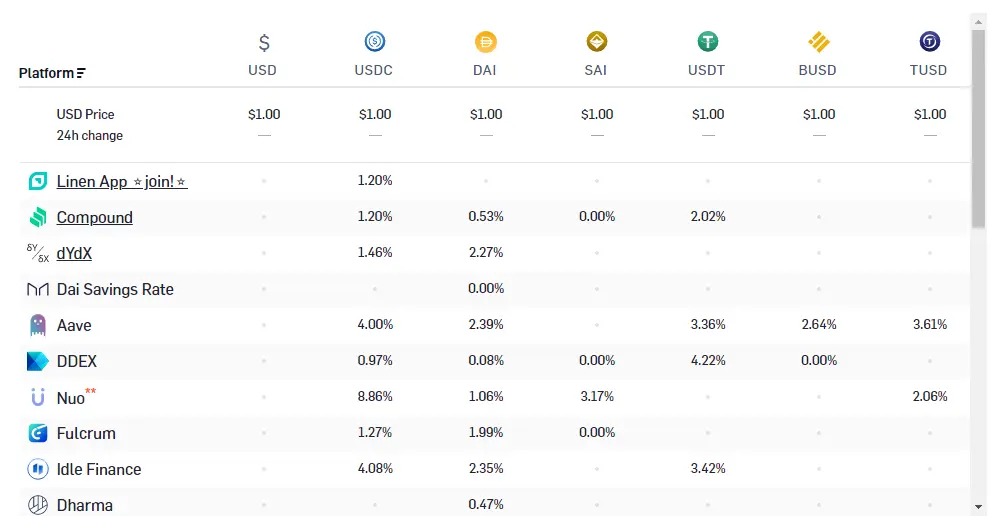
Task: Click the 24h change row label
Action: [90, 135]
